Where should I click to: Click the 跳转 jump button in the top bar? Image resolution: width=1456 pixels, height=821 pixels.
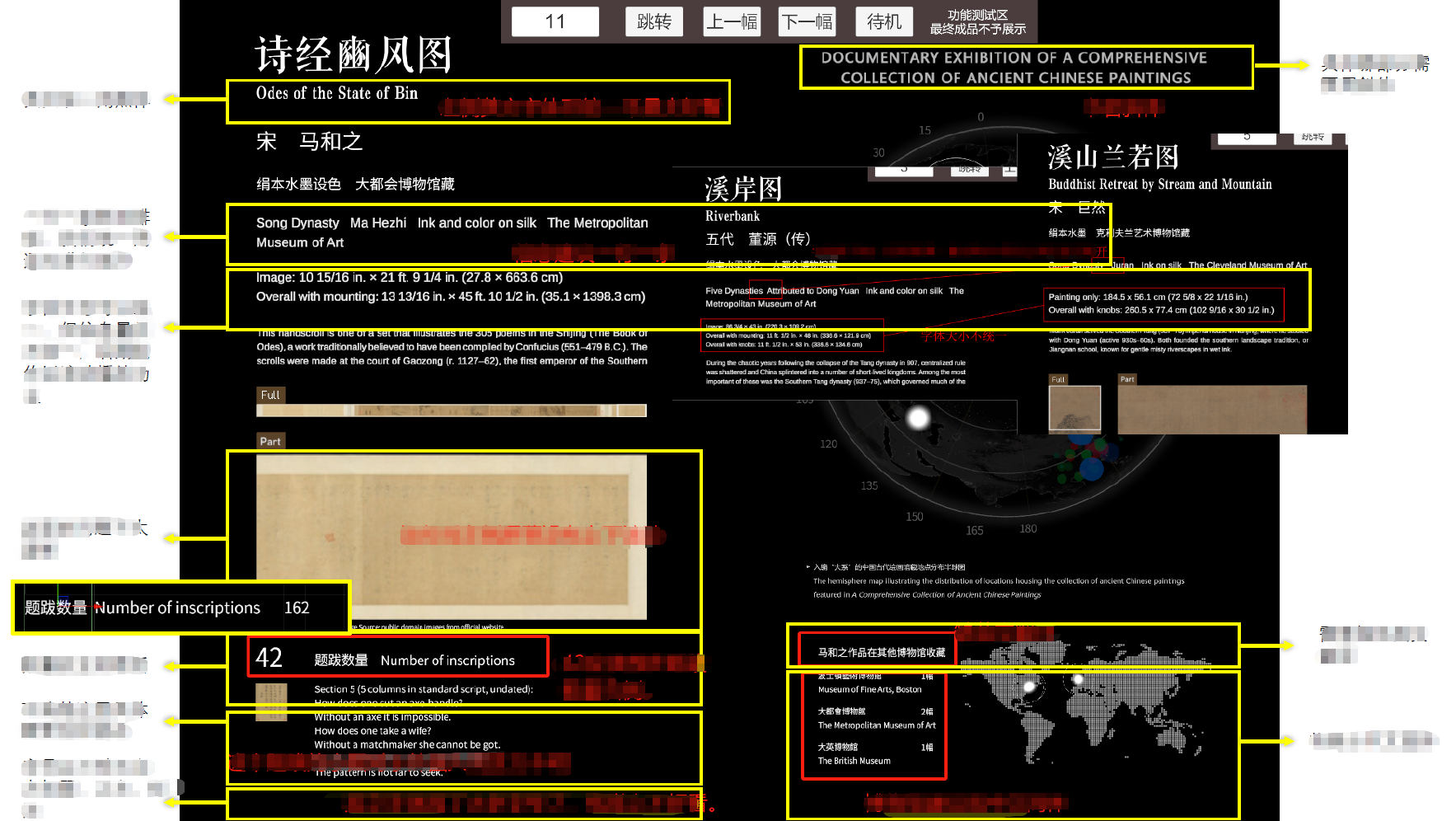pos(654,21)
